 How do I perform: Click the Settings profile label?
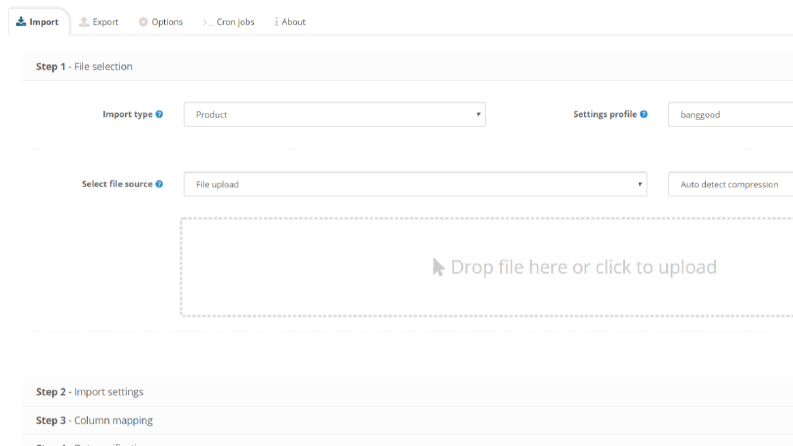pyautogui.click(x=605, y=114)
